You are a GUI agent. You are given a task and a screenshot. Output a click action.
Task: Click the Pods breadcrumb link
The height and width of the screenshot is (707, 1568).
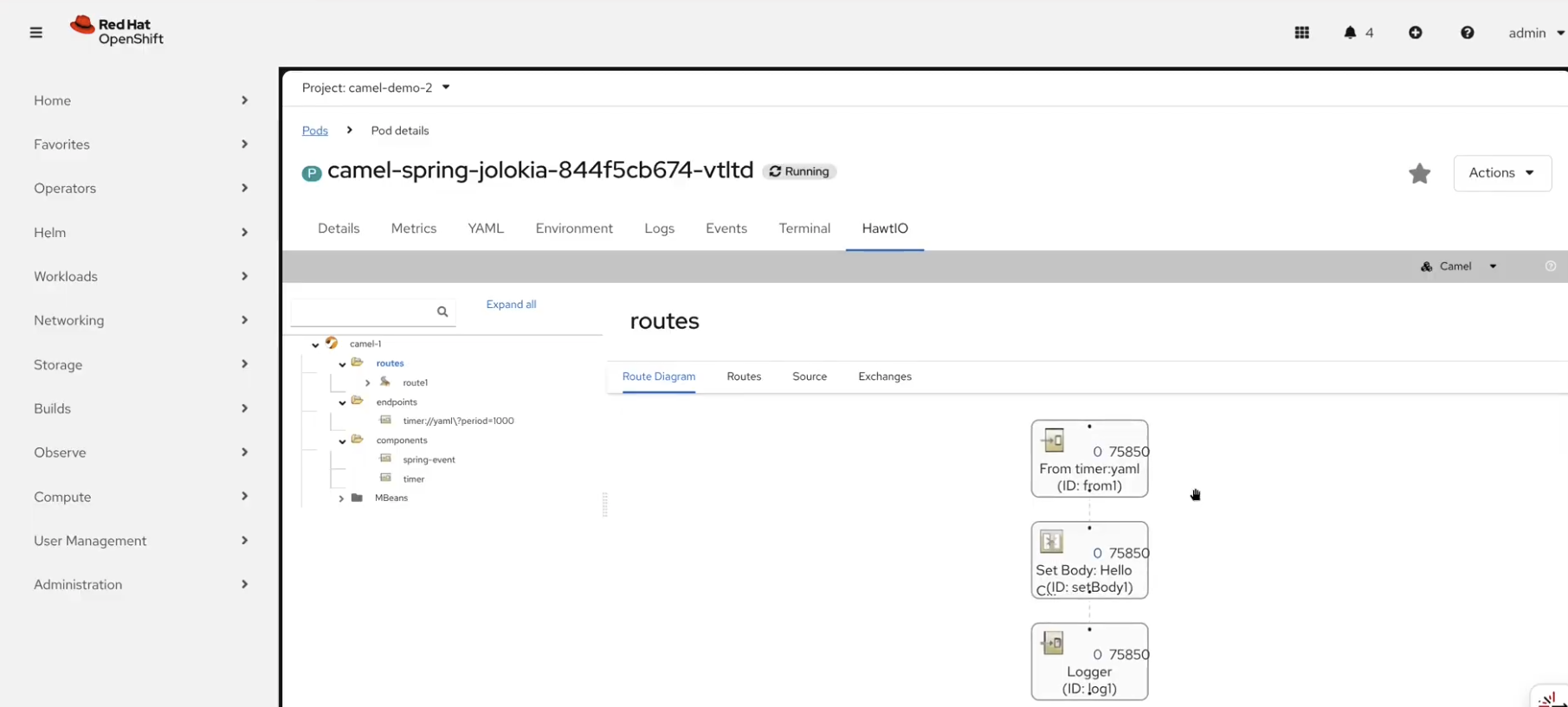coord(315,131)
